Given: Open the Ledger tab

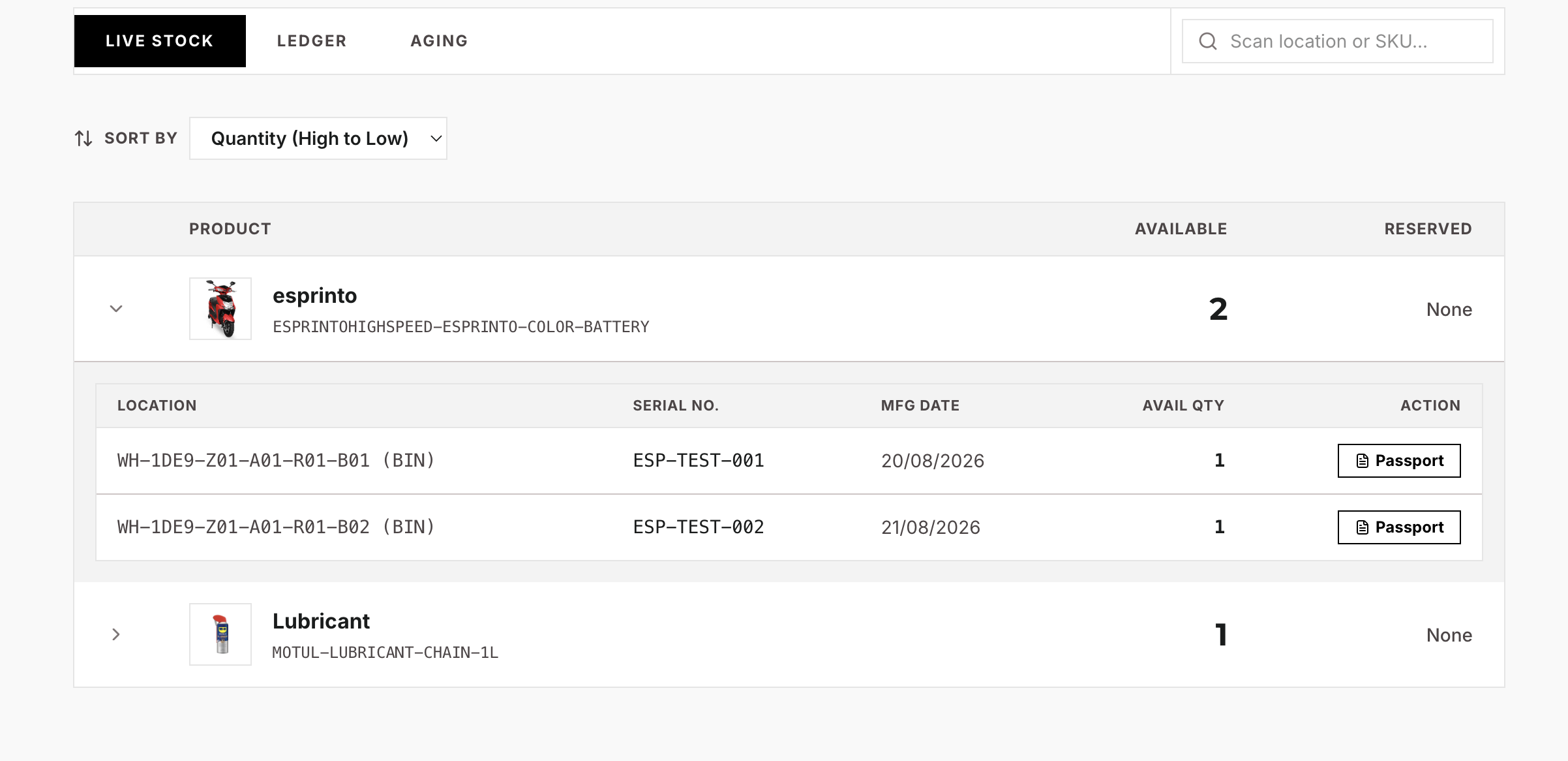Looking at the screenshot, I should [312, 41].
